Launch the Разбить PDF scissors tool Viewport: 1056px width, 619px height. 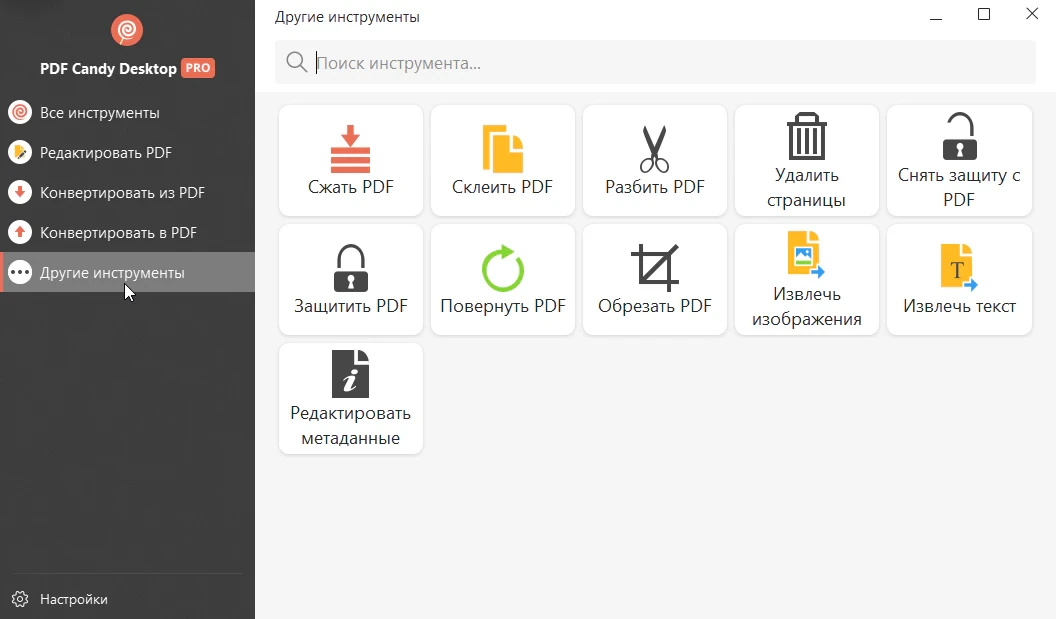pyautogui.click(x=655, y=160)
